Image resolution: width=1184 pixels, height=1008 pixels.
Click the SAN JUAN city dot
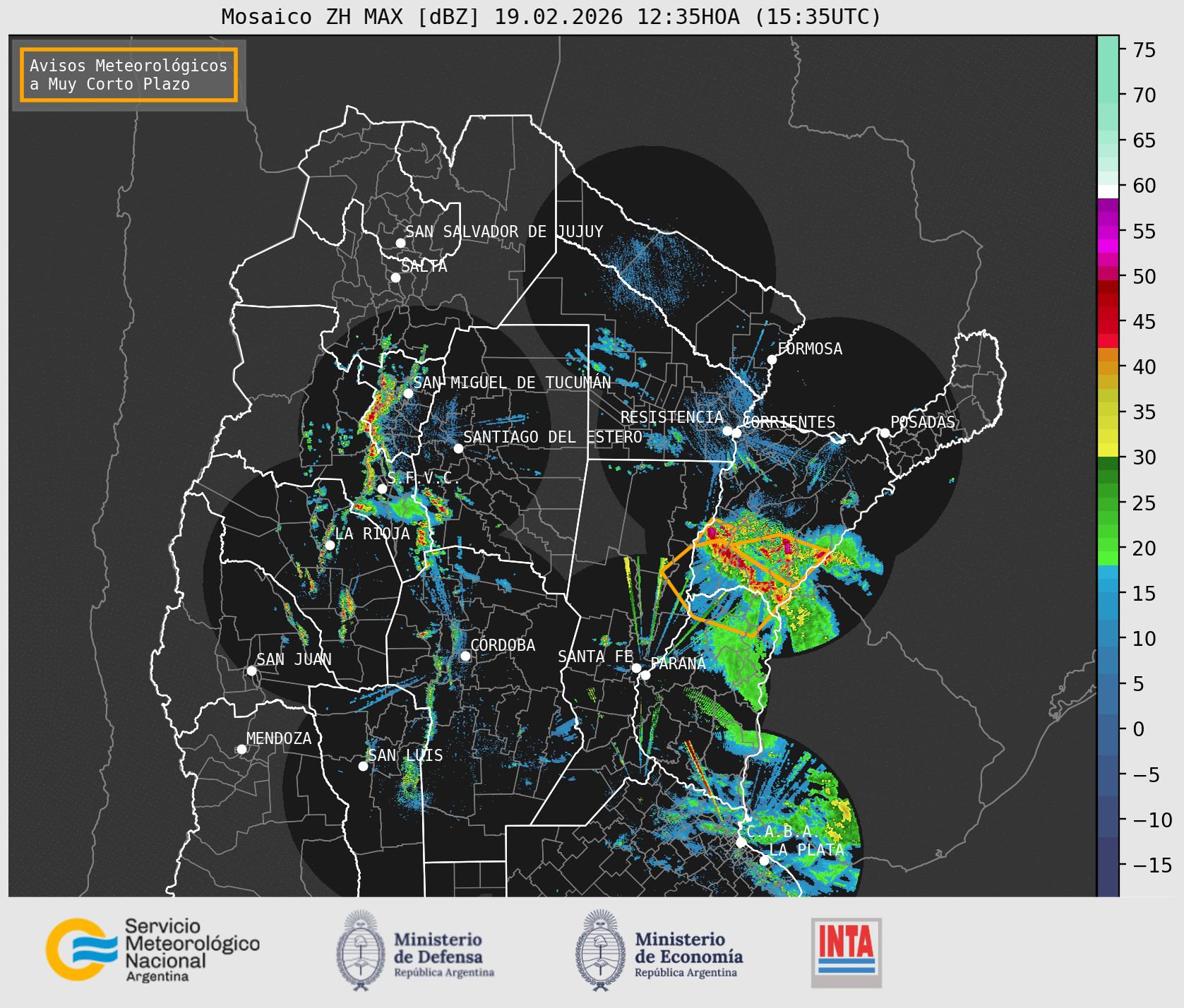pos(251,671)
